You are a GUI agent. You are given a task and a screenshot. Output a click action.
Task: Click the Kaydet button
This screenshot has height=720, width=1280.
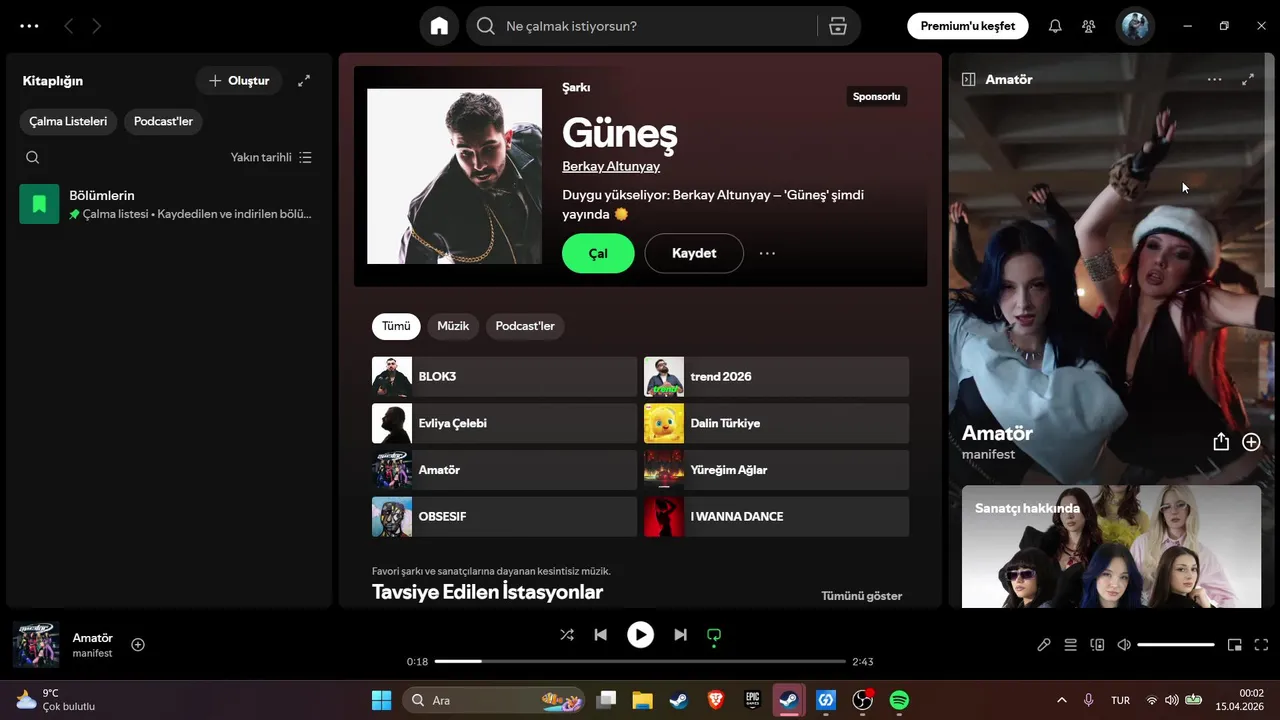694,253
